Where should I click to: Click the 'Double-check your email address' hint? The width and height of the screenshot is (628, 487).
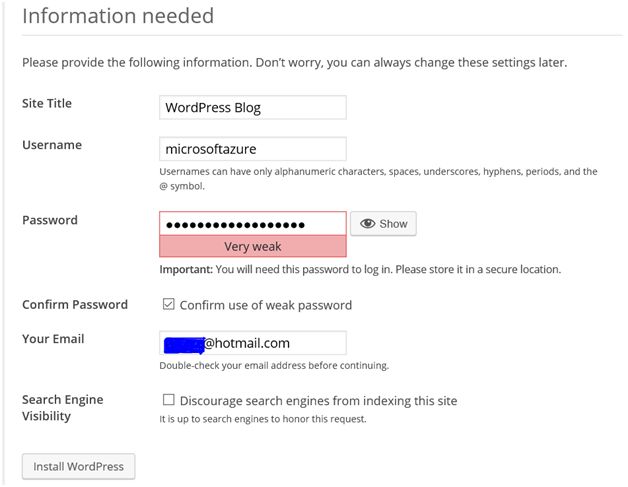[274, 365]
